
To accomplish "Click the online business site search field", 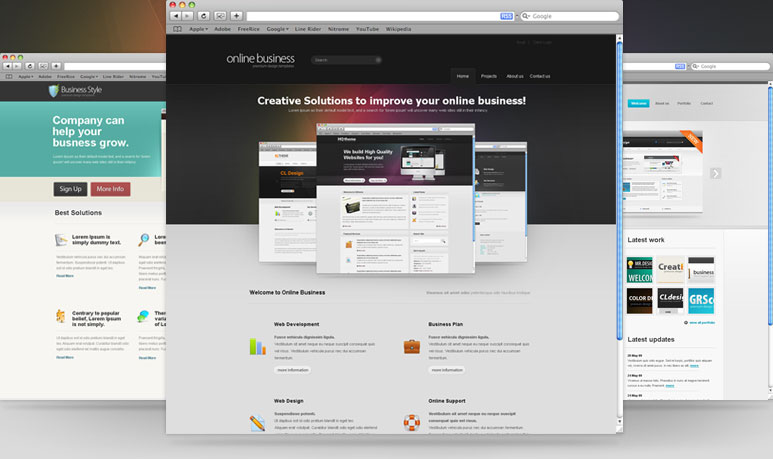I will click(x=344, y=60).
